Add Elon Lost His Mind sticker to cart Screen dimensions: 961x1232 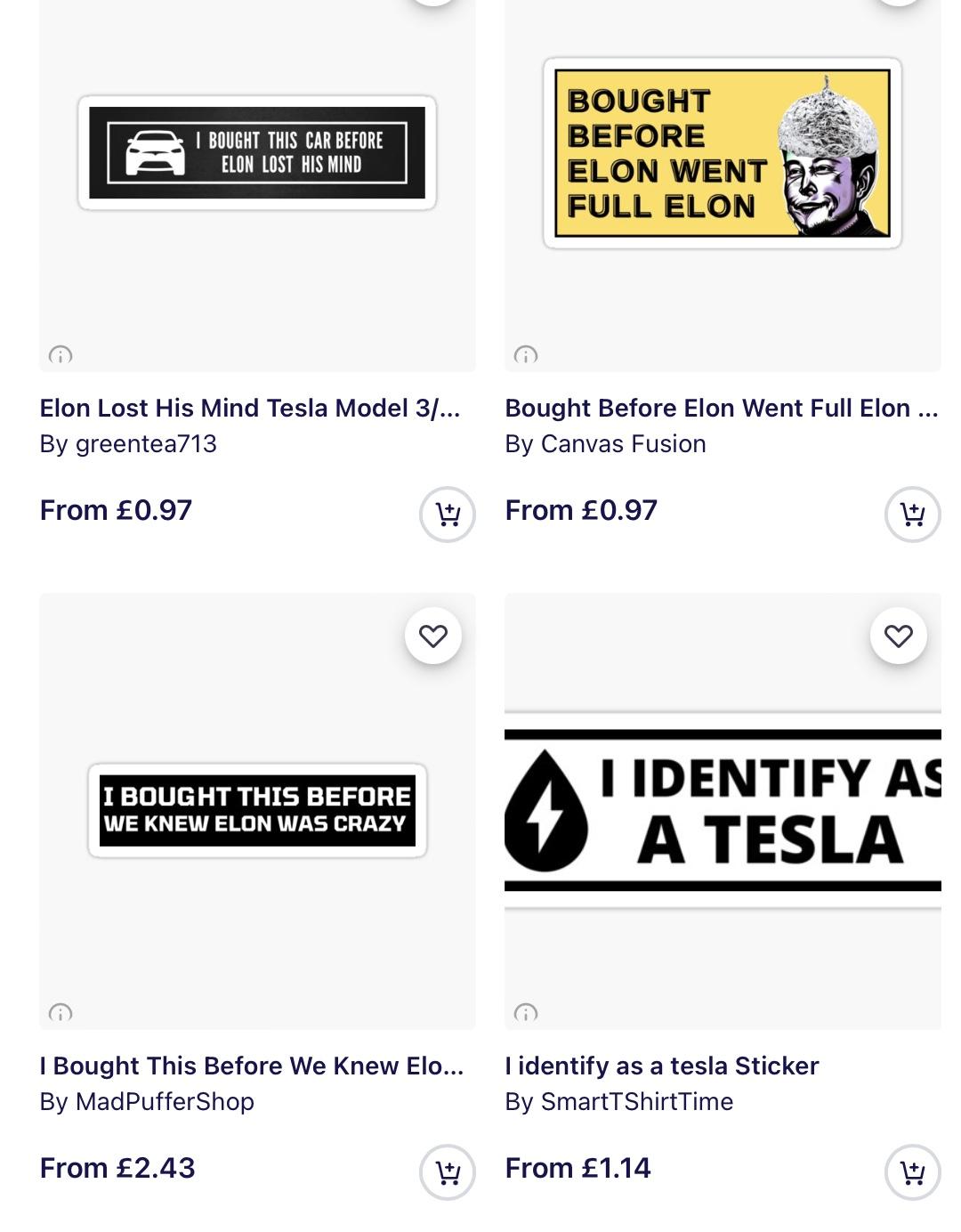[x=448, y=515]
